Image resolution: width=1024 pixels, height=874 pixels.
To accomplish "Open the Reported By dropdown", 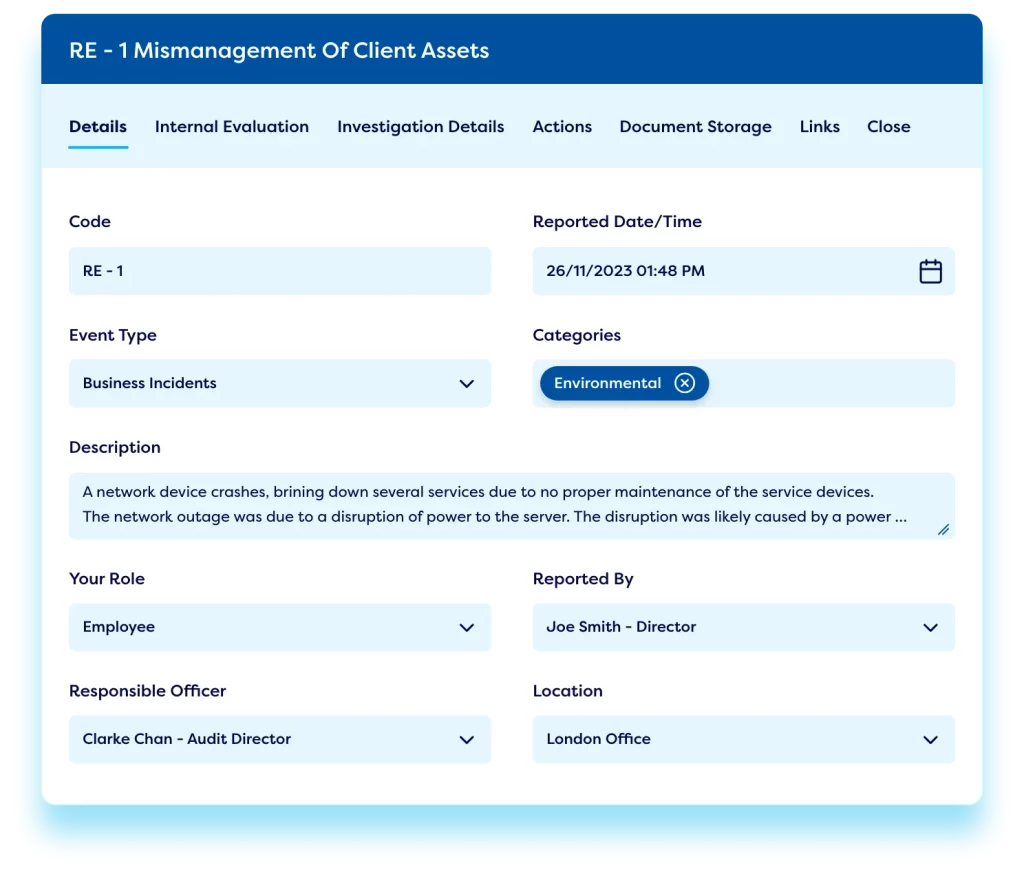I will (x=929, y=627).
